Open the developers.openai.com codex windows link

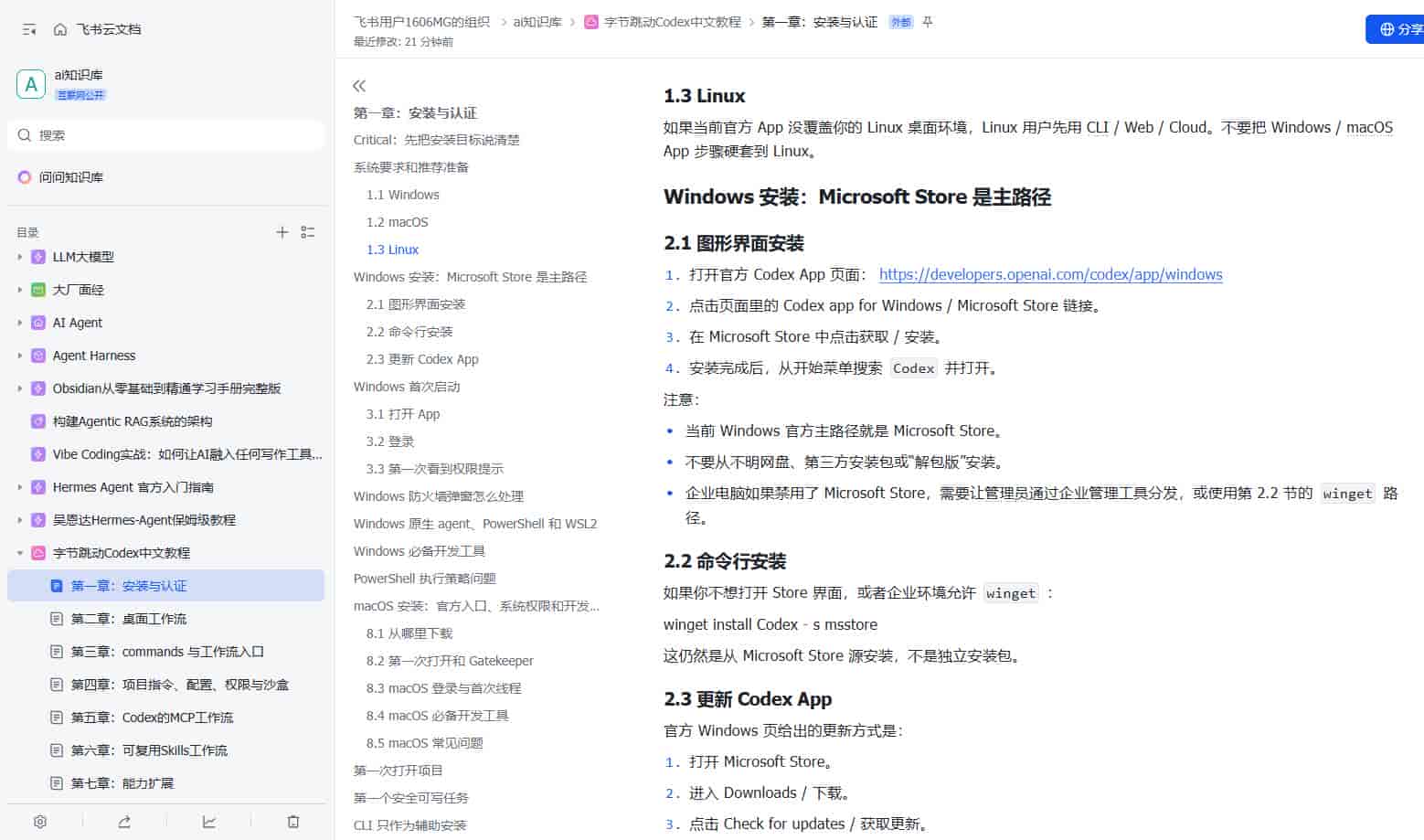tap(1050, 274)
